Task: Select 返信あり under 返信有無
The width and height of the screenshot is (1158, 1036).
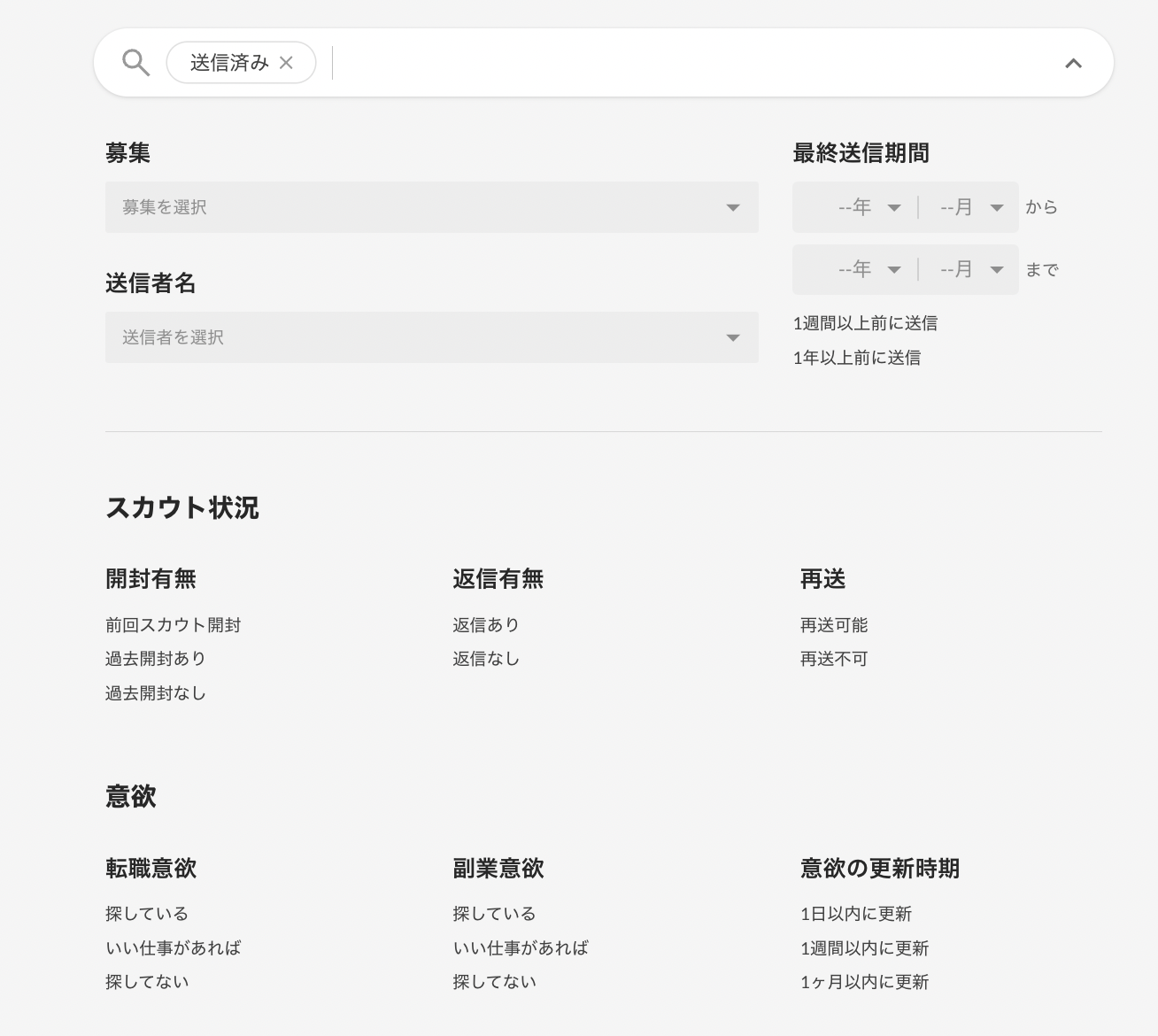Action: pyautogui.click(x=485, y=624)
